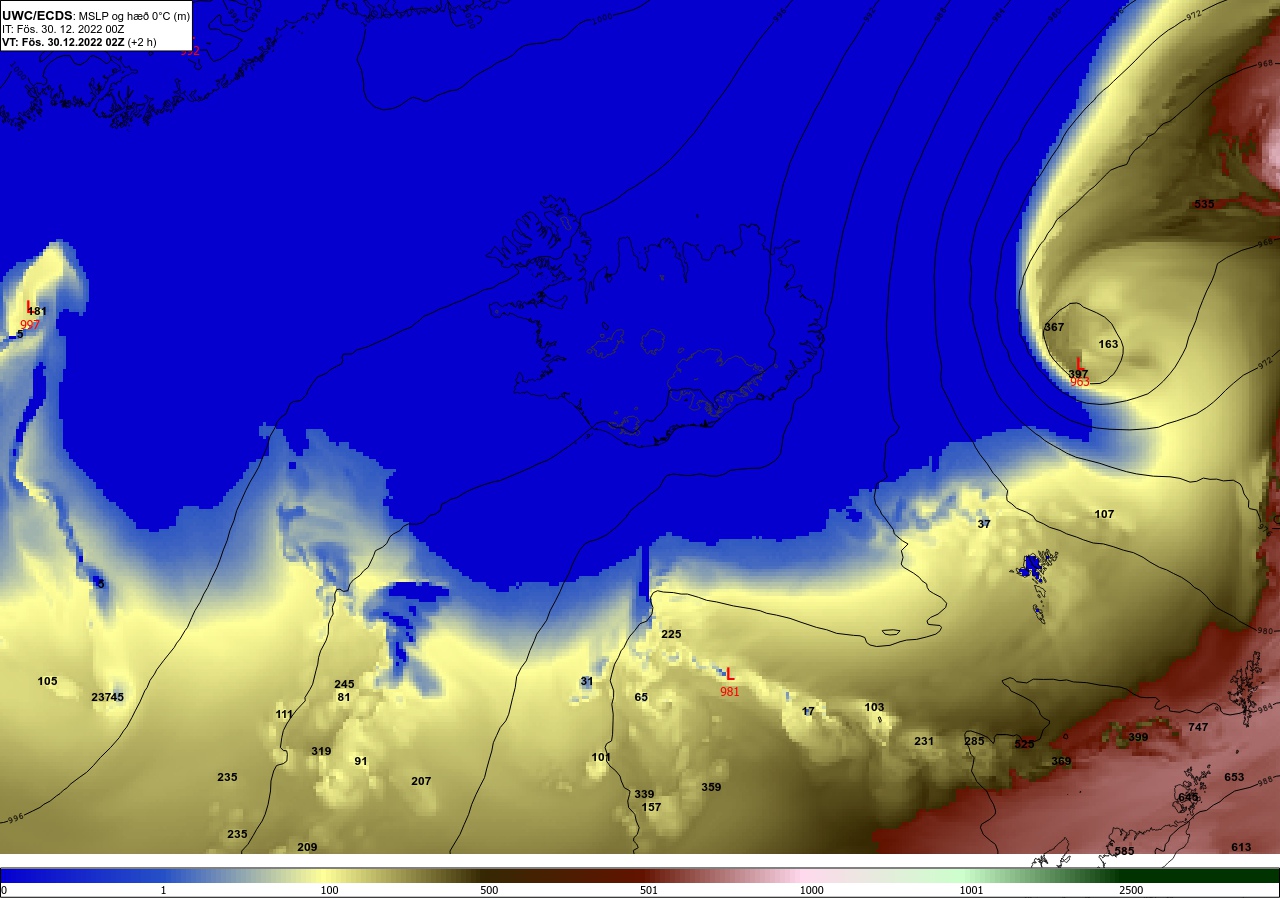Click the map value '209' near the bottom
Image resolution: width=1280 pixels, height=898 pixels.
tap(307, 847)
